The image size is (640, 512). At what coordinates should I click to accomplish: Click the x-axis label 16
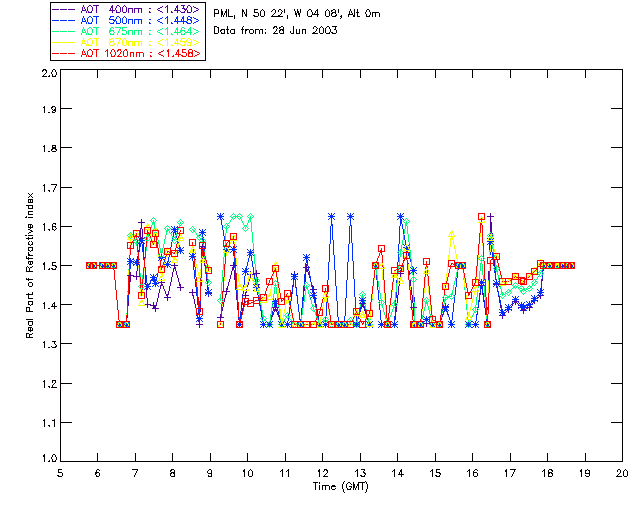tap(473, 473)
